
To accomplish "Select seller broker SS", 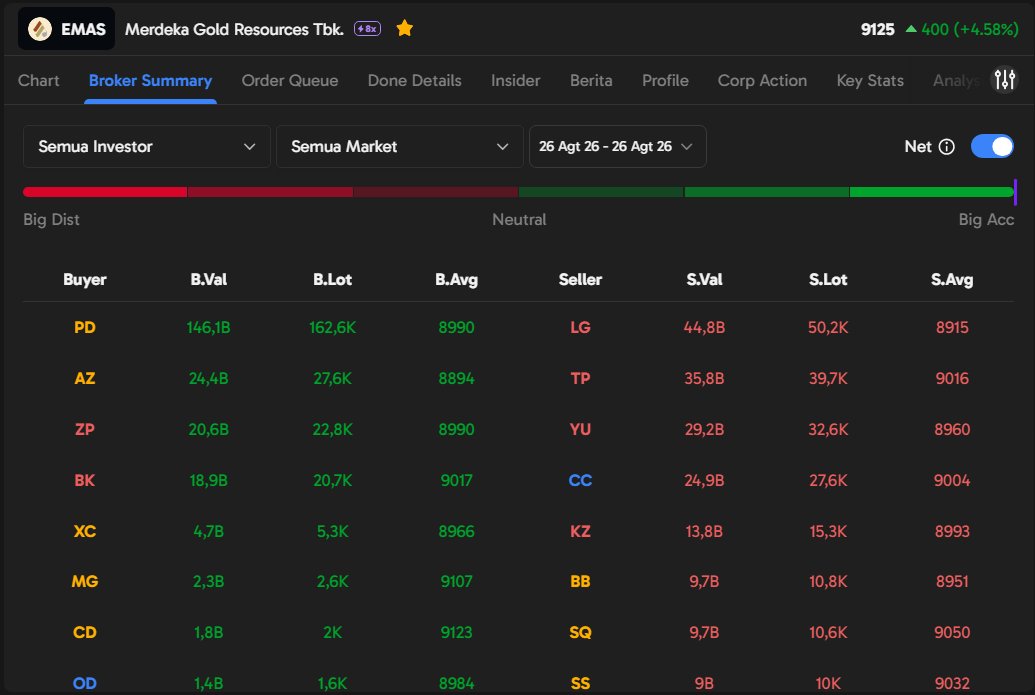I will pos(580,683).
